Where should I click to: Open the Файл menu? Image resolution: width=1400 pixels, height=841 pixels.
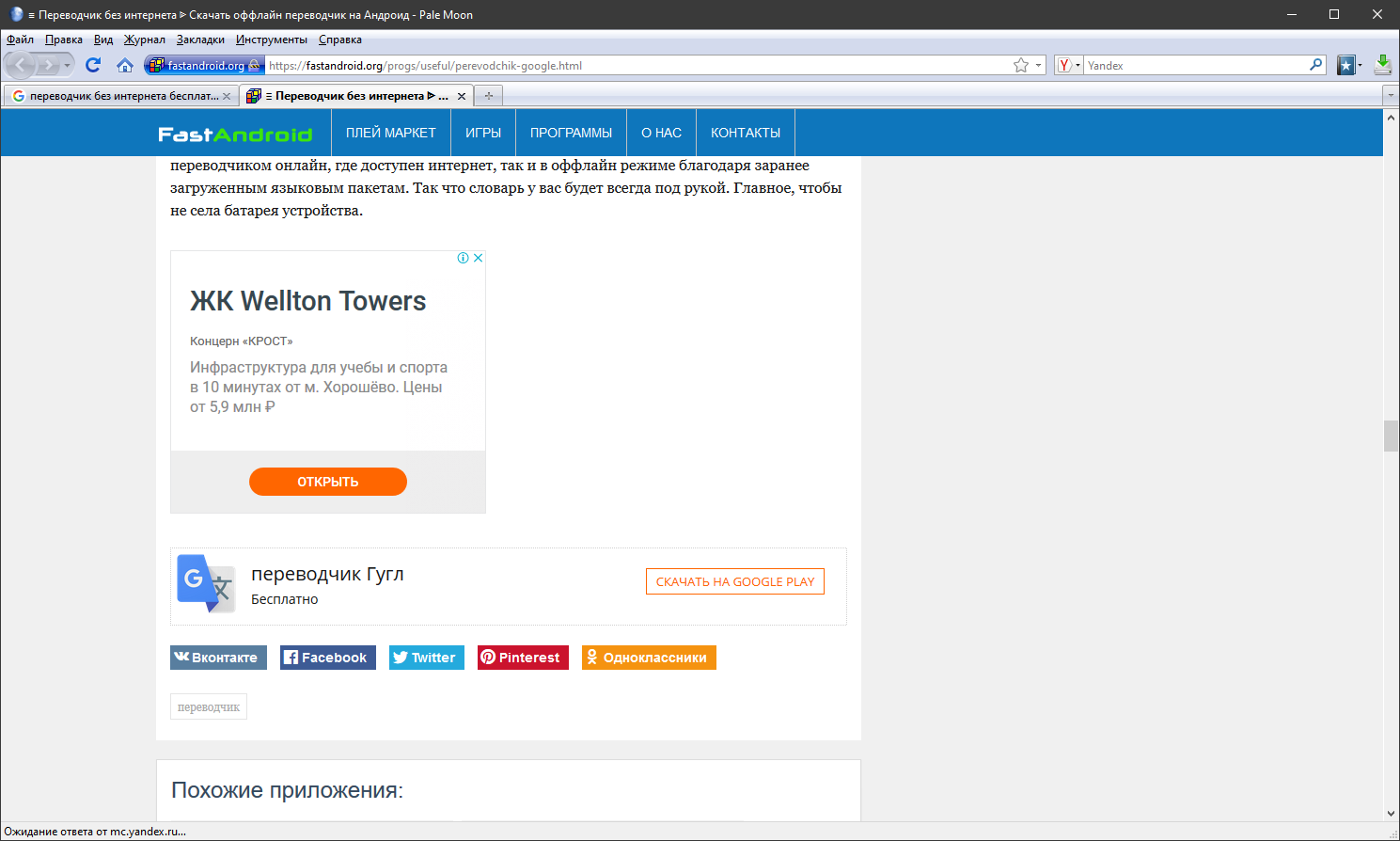20,40
